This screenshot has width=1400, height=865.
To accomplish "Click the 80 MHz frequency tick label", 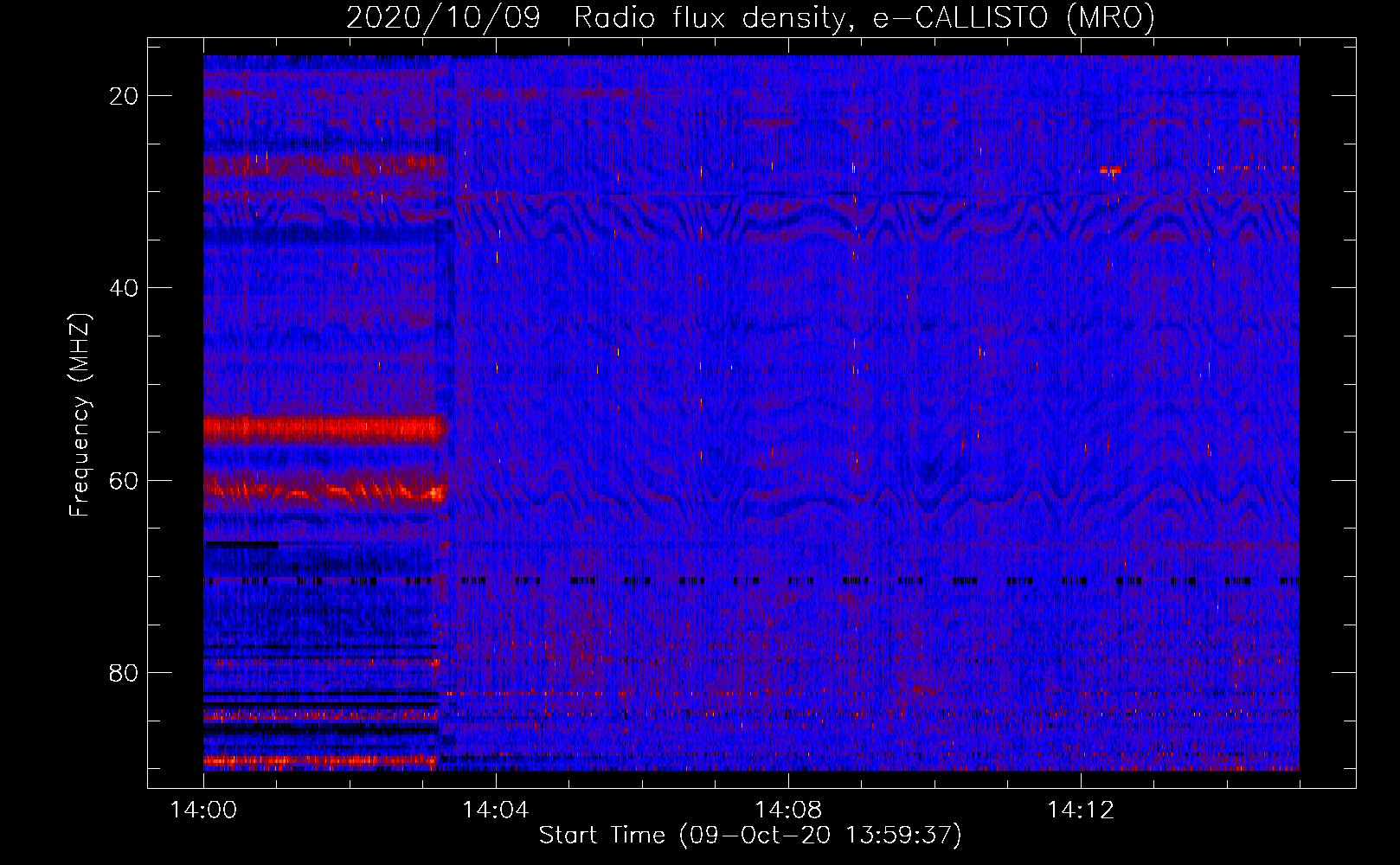I will click(x=124, y=672).
